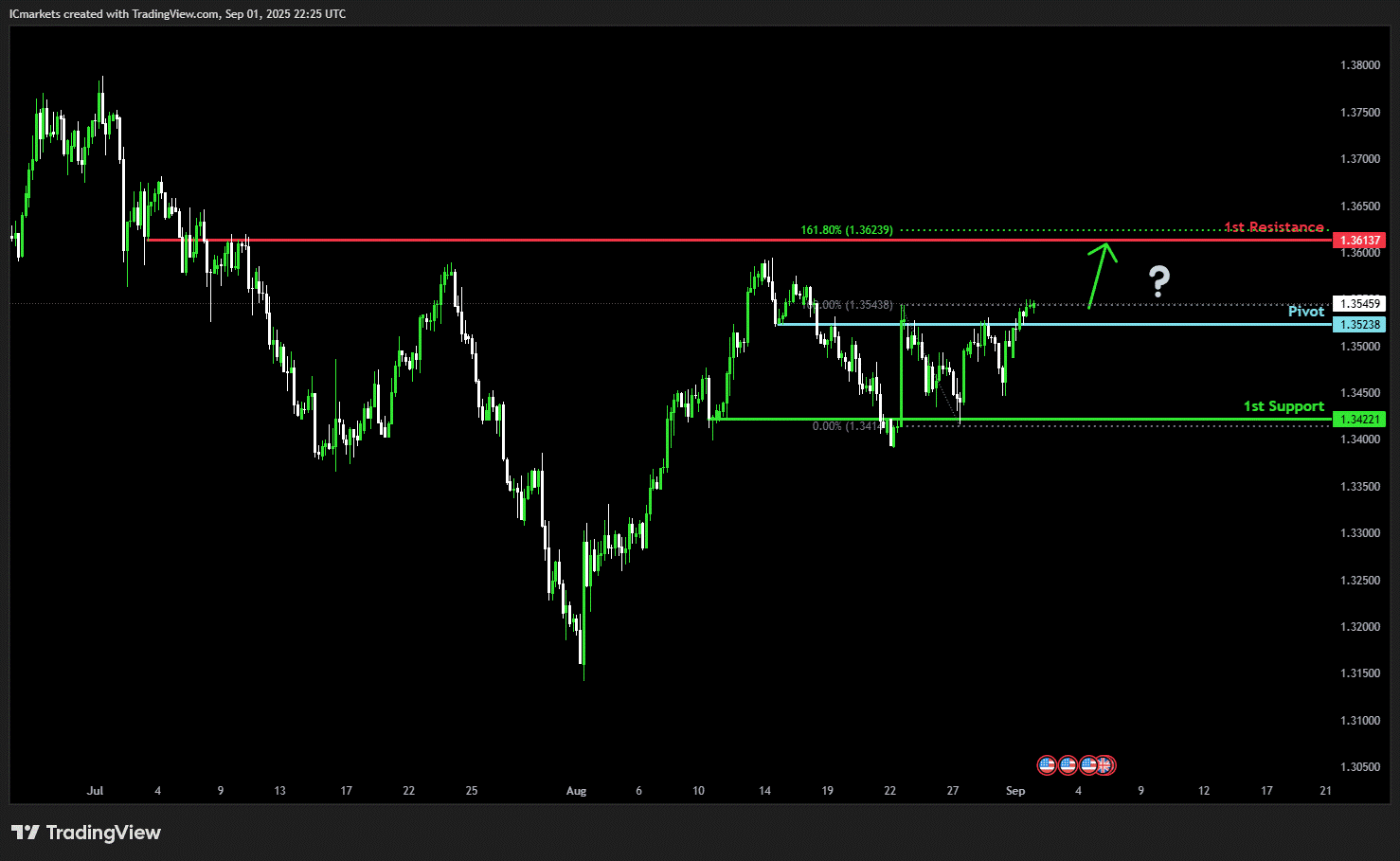This screenshot has width=1400, height=861.
Task: Click the 1.32000 price axis label
Action: point(1360,627)
